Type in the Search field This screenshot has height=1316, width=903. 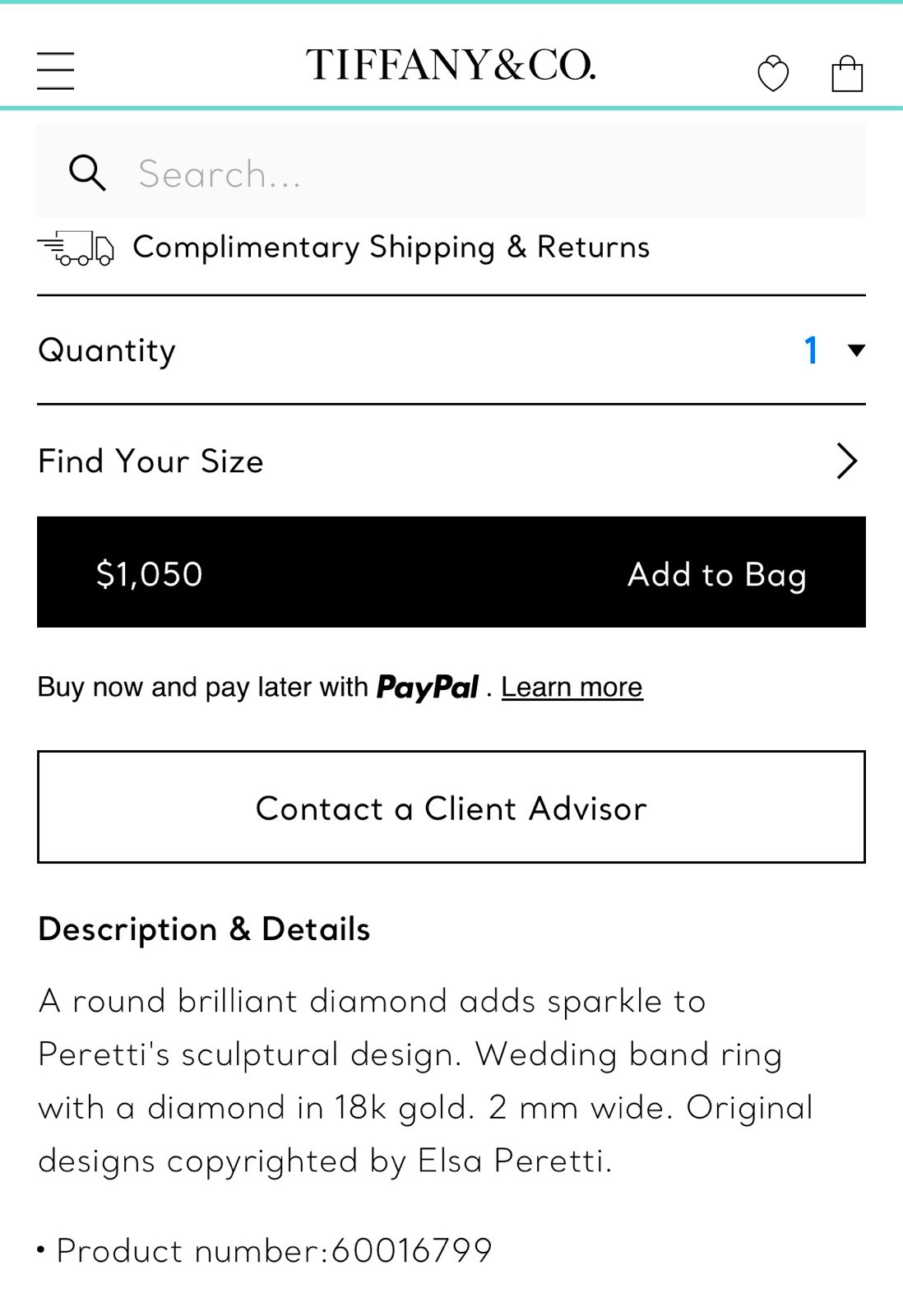click(493, 174)
